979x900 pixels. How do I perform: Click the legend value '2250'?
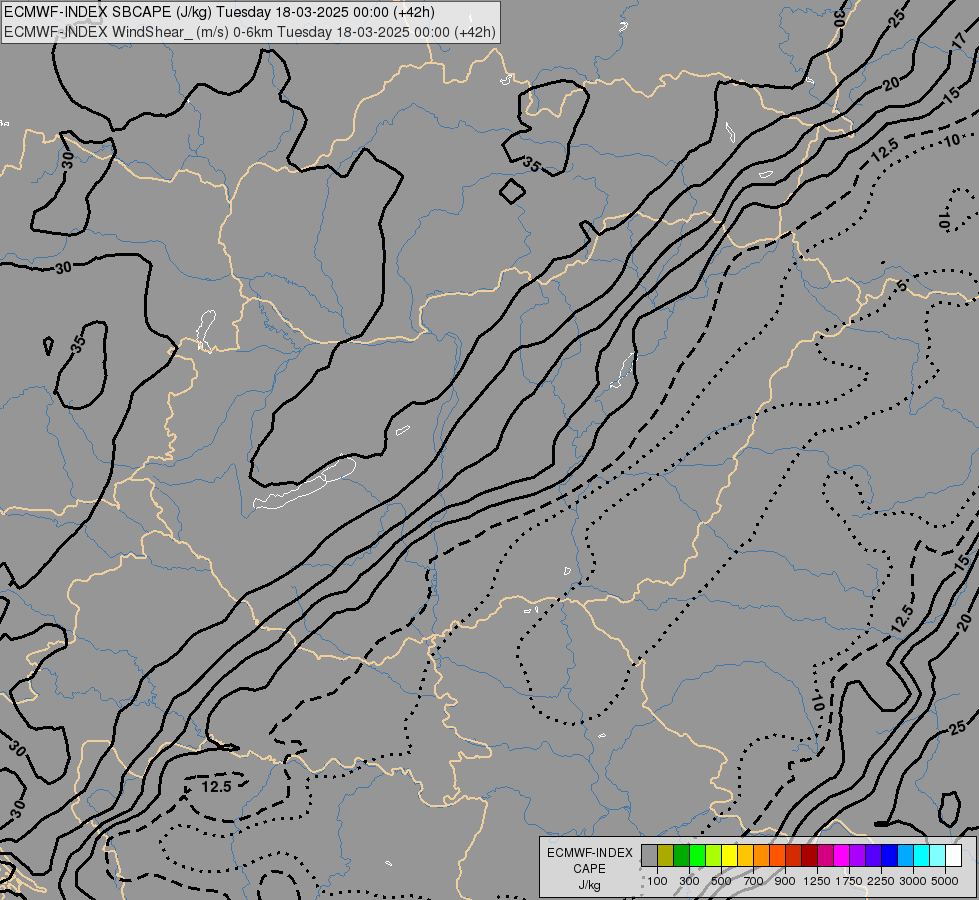[x=881, y=881]
